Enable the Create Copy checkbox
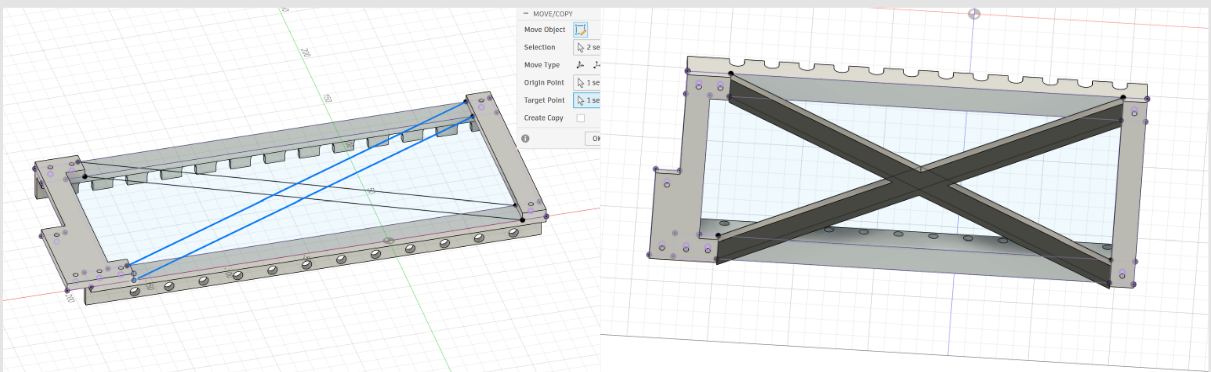1211x372 pixels. click(x=580, y=118)
